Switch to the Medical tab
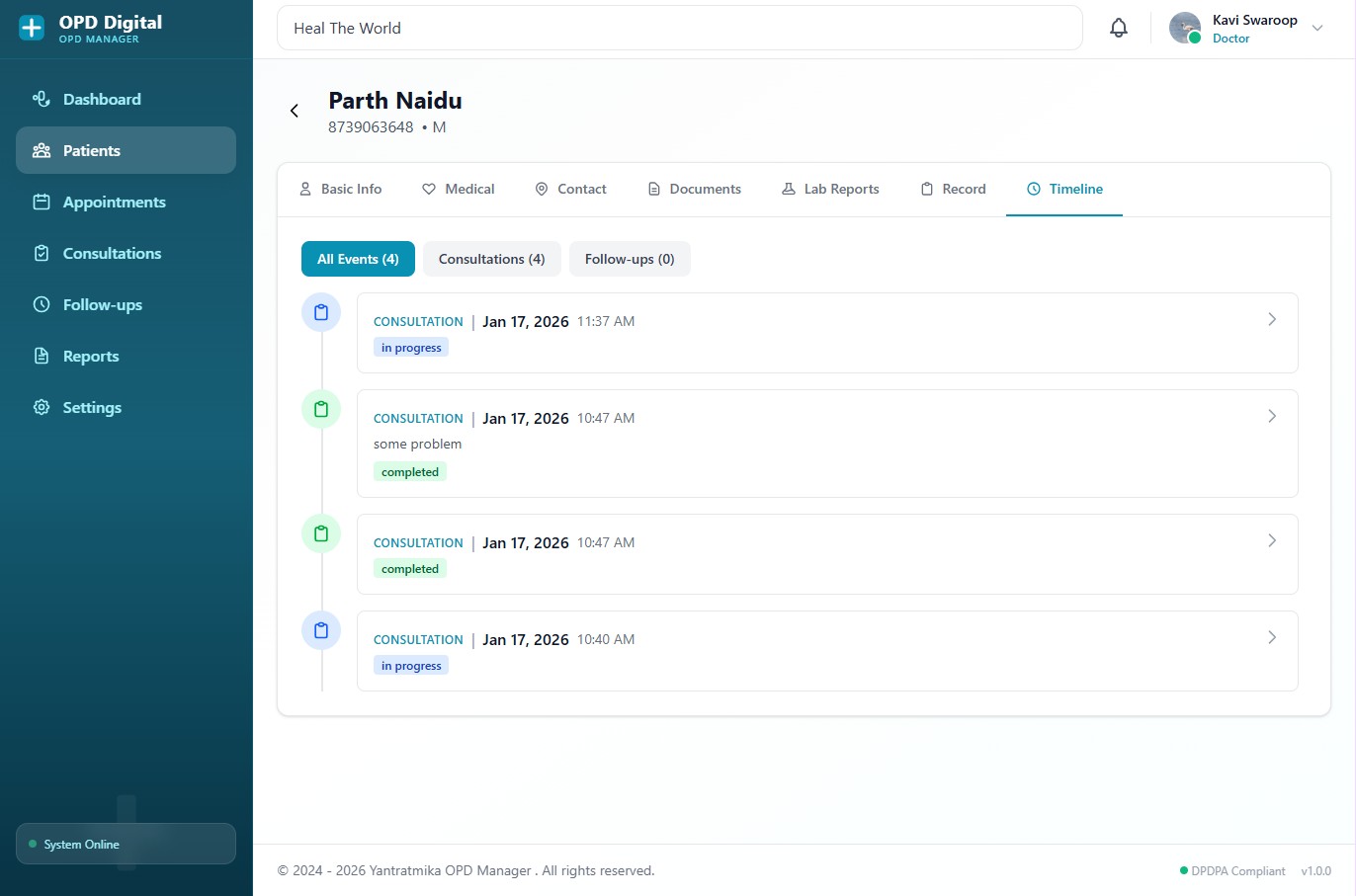 [459, 189]
